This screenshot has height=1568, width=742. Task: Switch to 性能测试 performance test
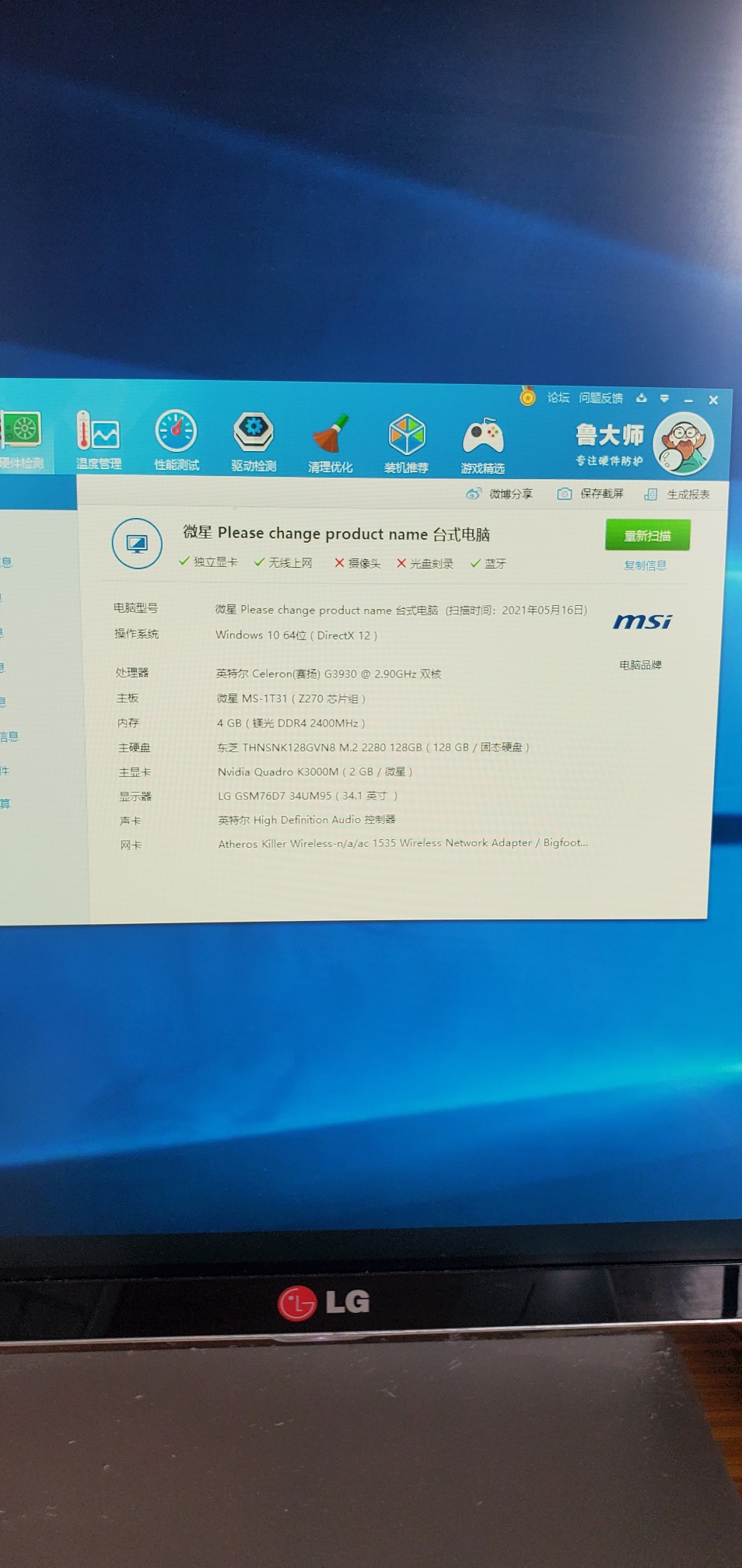(x=177, y=441)
